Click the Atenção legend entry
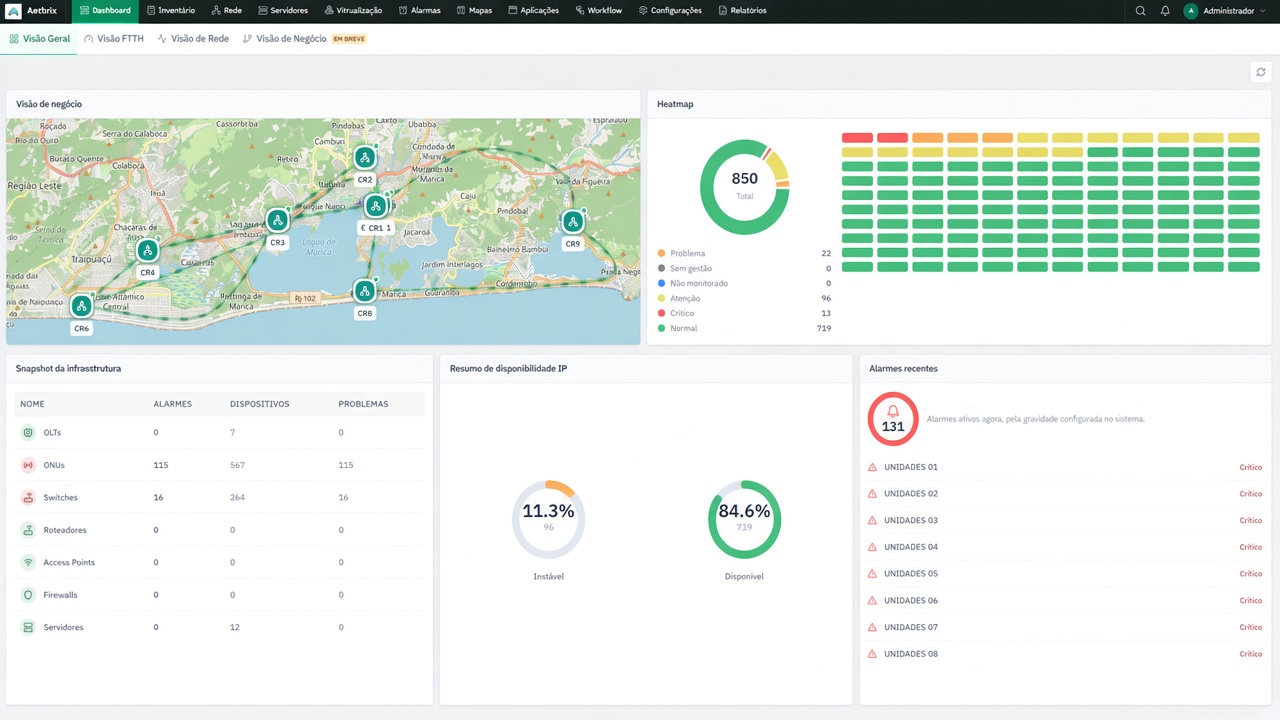This screenshot has width=1280, height=720. pos(744,298)
